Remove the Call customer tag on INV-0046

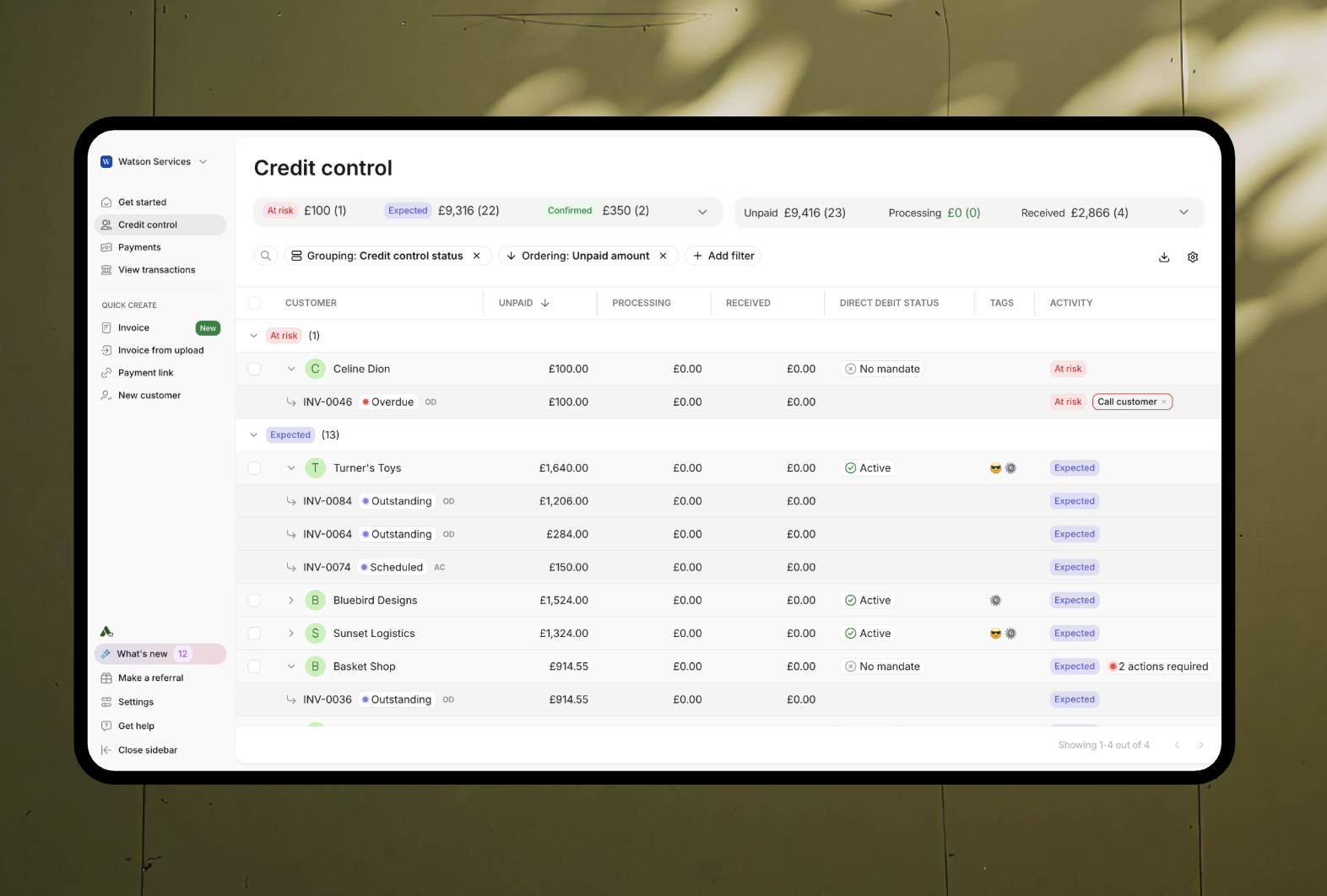tap(1164, 402)
